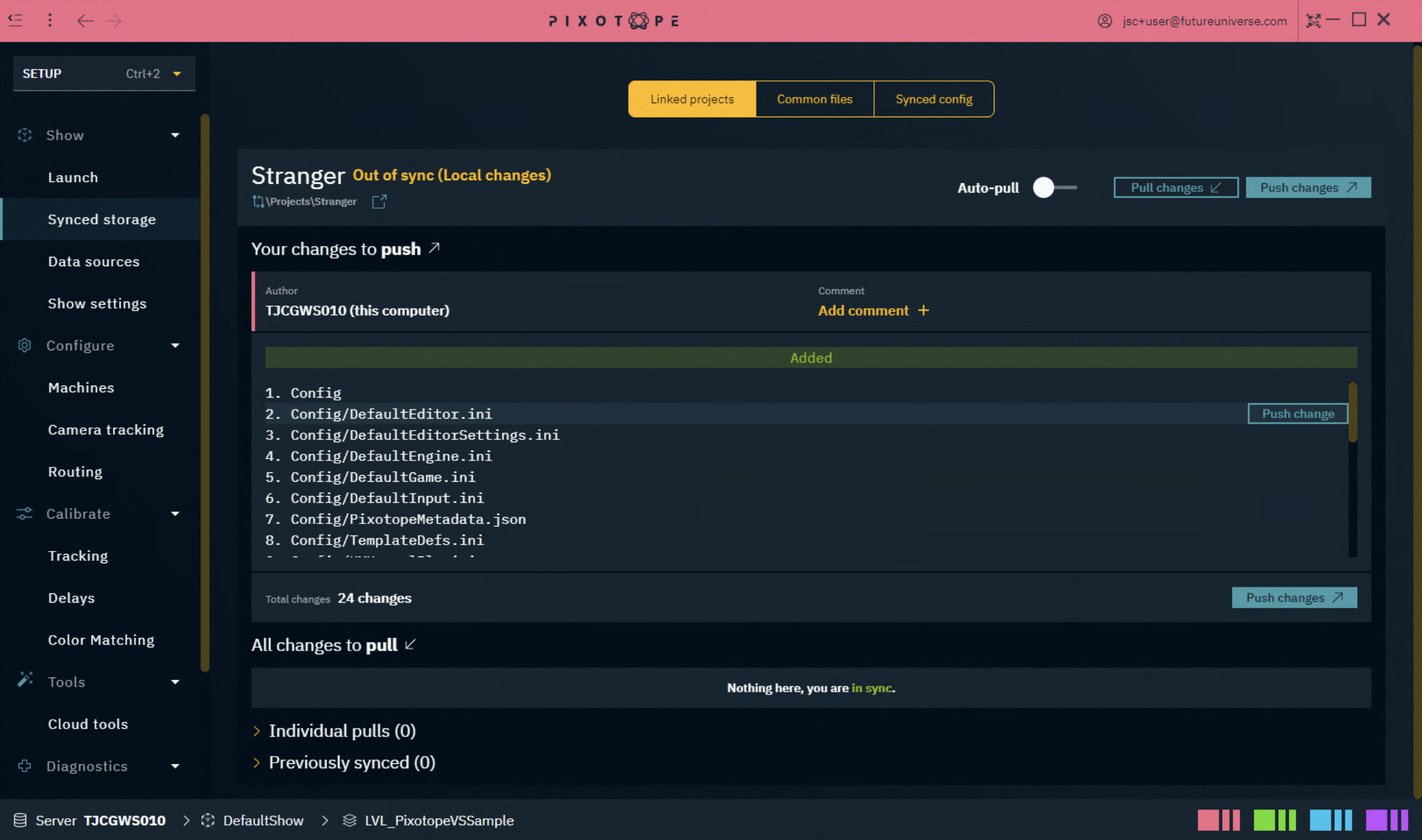The image size is (1422, 840).
Task: Open Tracking in the sidebar
Action: pos(101,556)
